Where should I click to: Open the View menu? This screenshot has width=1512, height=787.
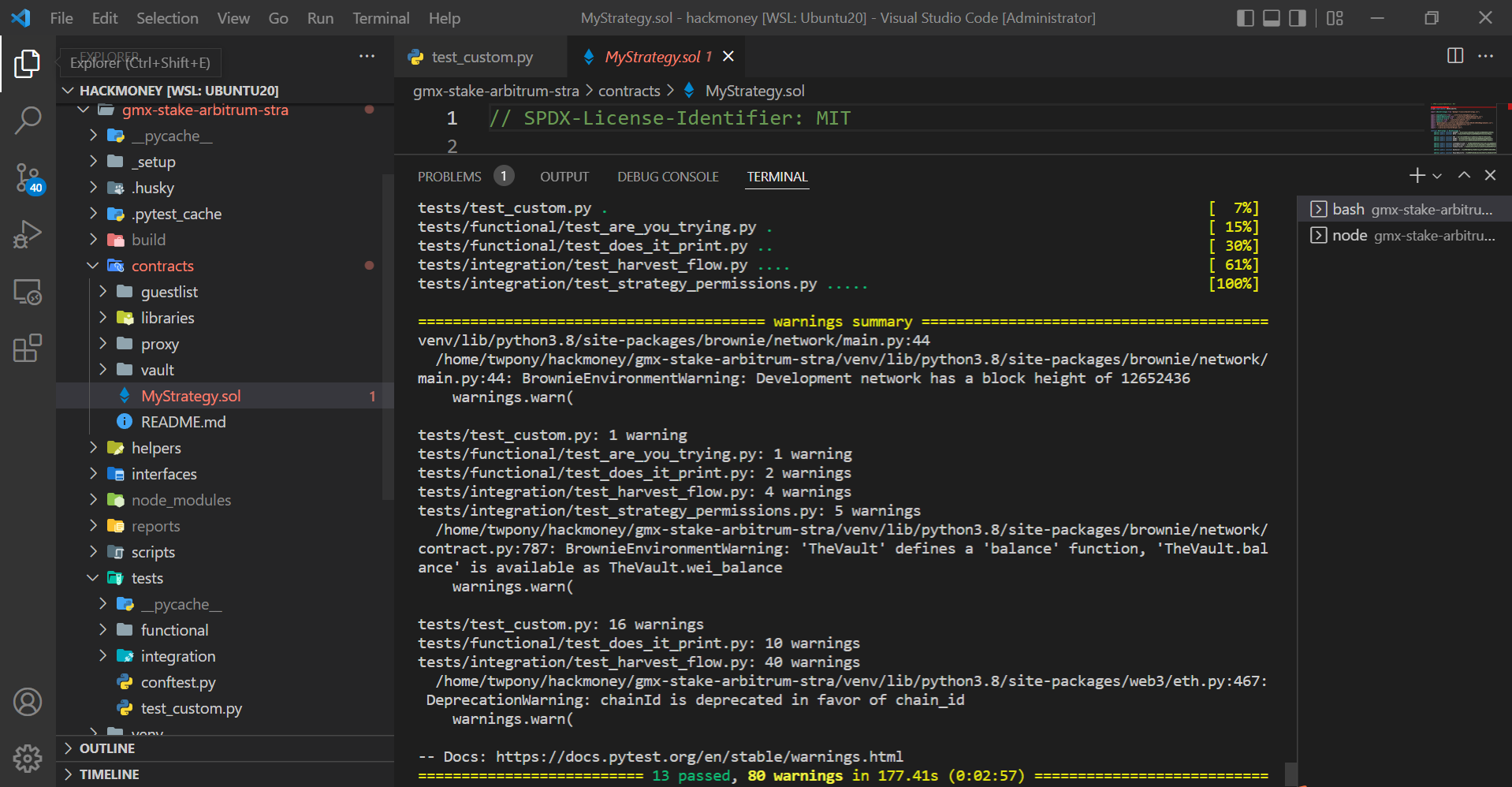coord(233,18)
